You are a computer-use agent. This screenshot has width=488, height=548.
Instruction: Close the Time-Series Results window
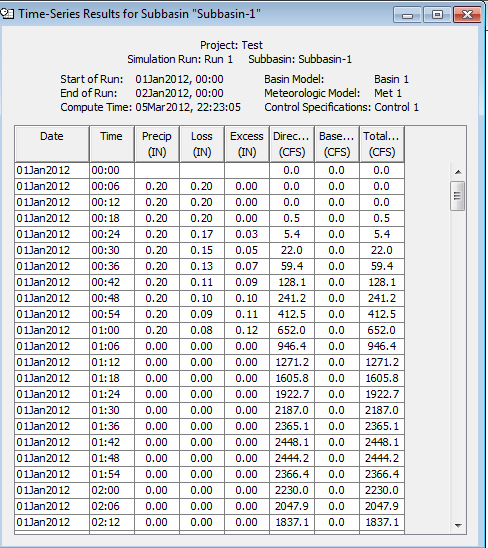(467, 15)
